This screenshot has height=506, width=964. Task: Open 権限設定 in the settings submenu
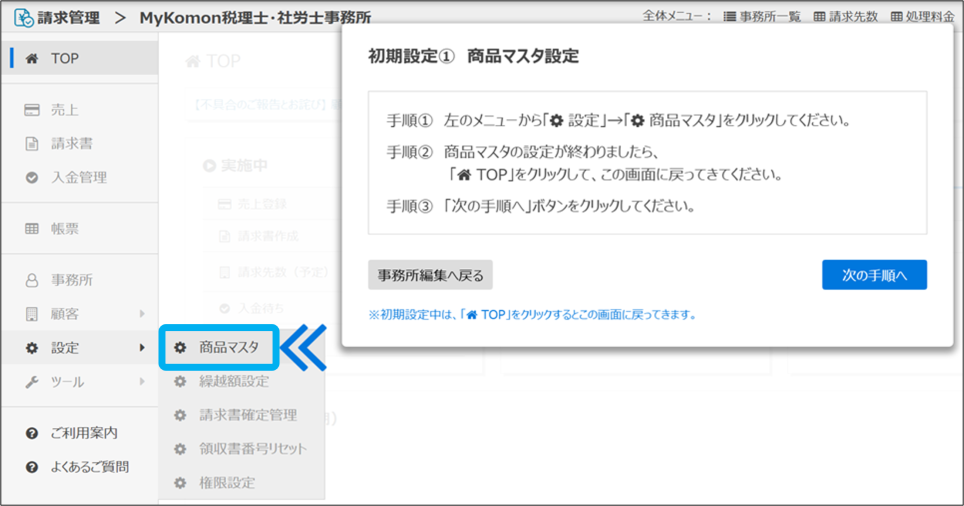pos(227,483)
